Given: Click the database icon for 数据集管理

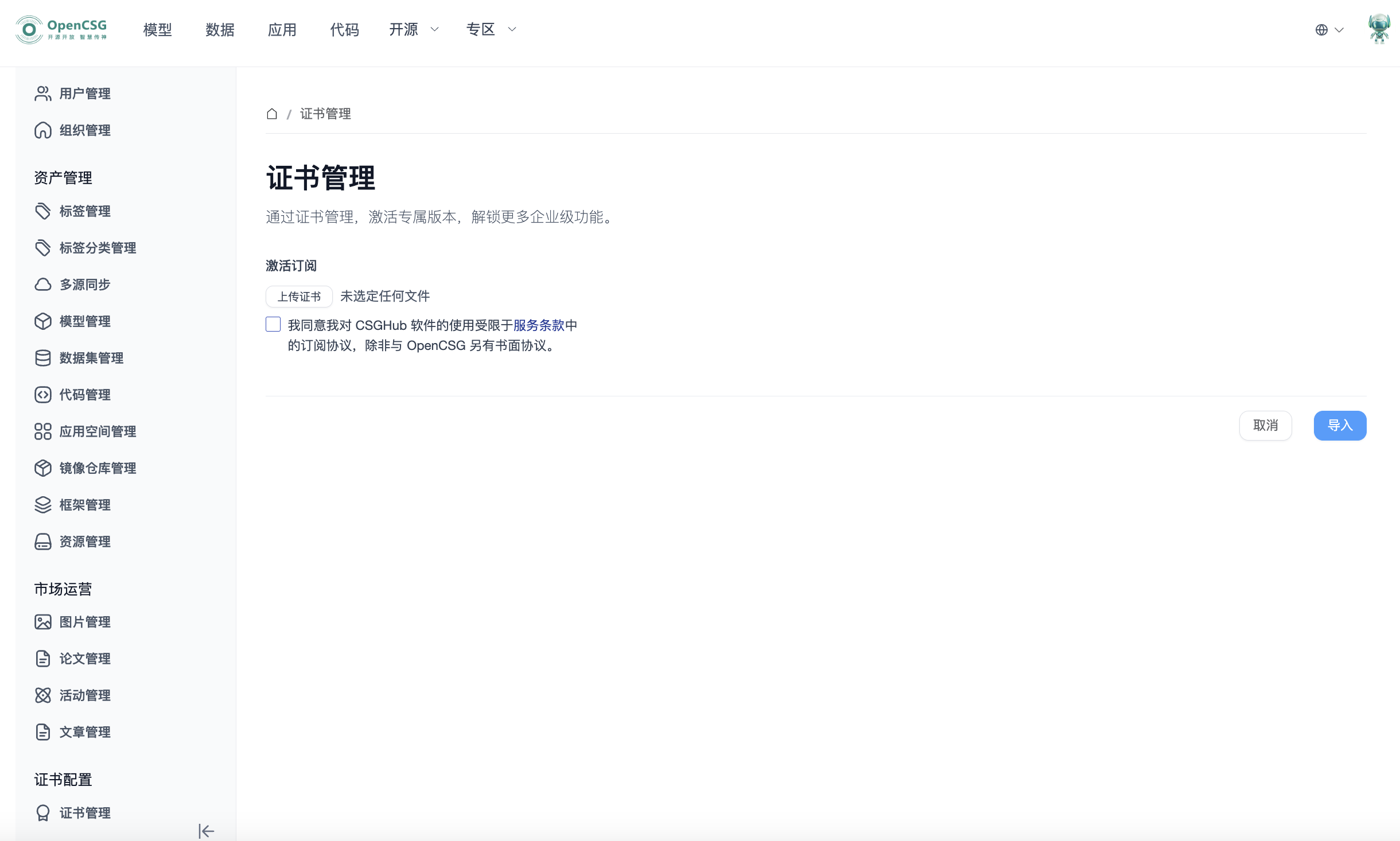Looking at the screenshot, I should click(x=43, y=358).
